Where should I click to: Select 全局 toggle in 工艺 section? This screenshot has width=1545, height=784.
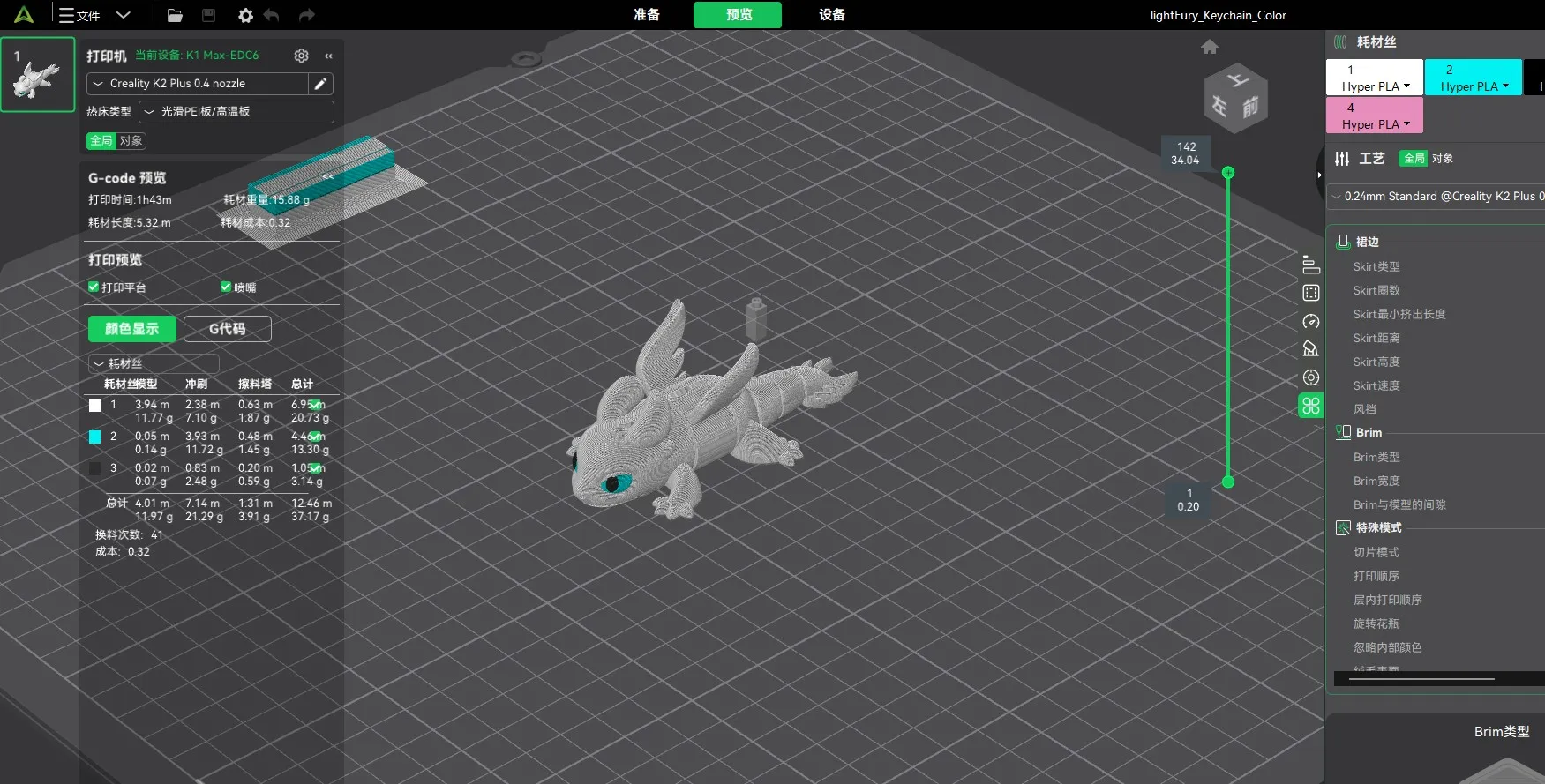1414,159
